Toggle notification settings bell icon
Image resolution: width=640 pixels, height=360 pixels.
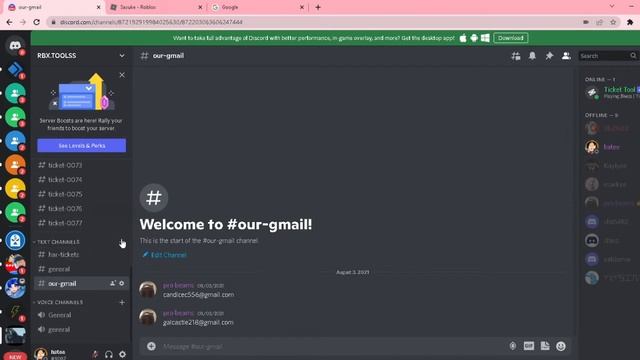[532, 56]
